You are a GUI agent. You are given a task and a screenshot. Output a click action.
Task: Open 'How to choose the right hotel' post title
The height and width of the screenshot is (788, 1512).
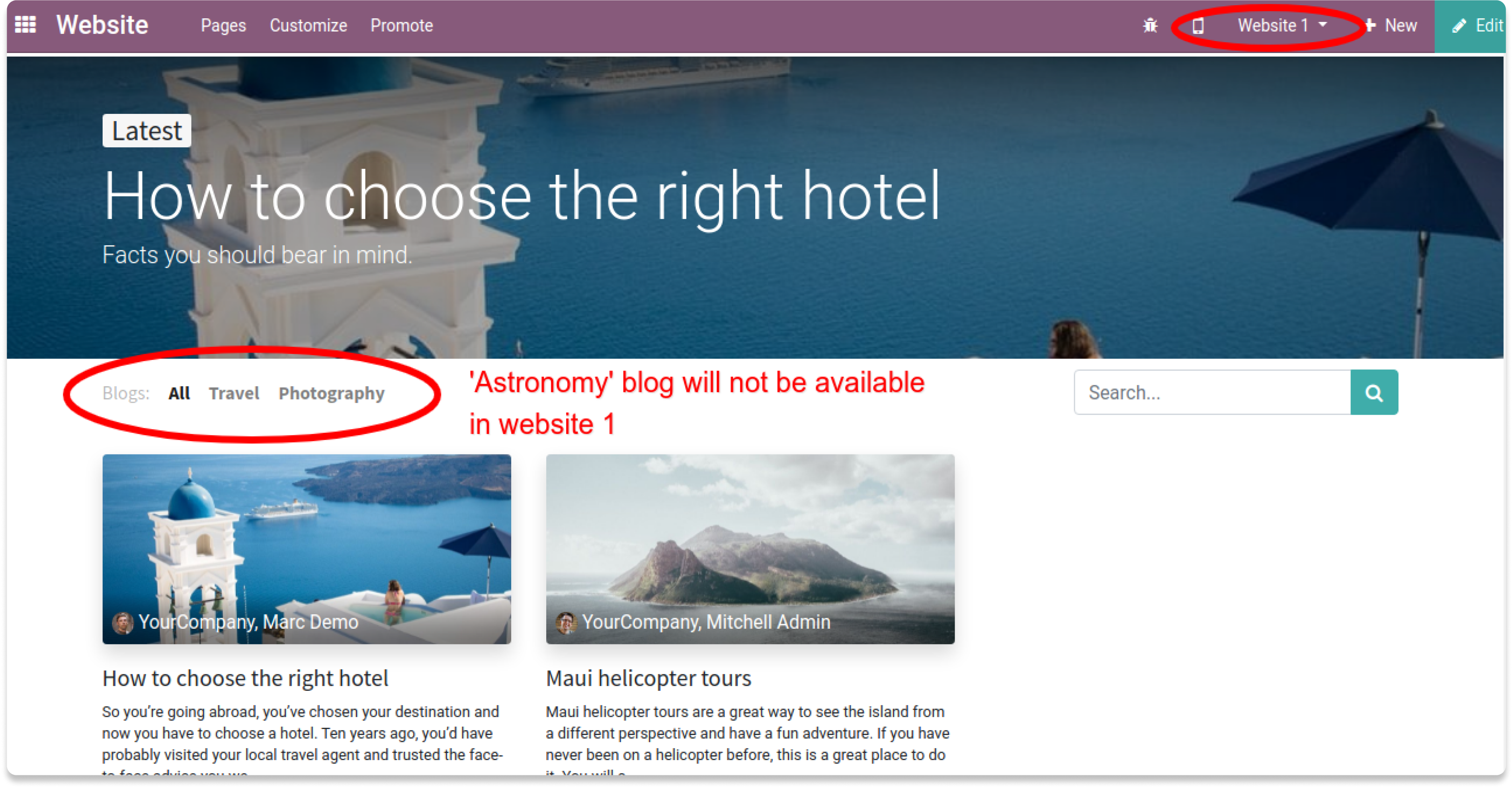[245, 678]
